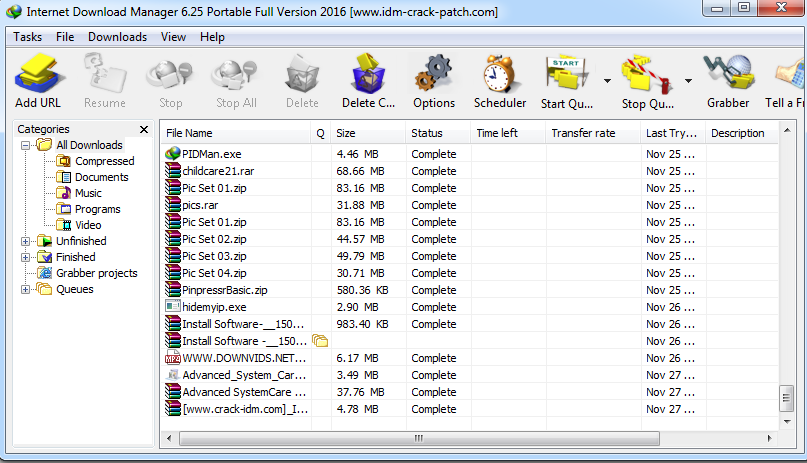The width and height of the screenshot is (807, 463).
Task: Click the vertical scrollbar thumb
Action: [x=786, y=398]
